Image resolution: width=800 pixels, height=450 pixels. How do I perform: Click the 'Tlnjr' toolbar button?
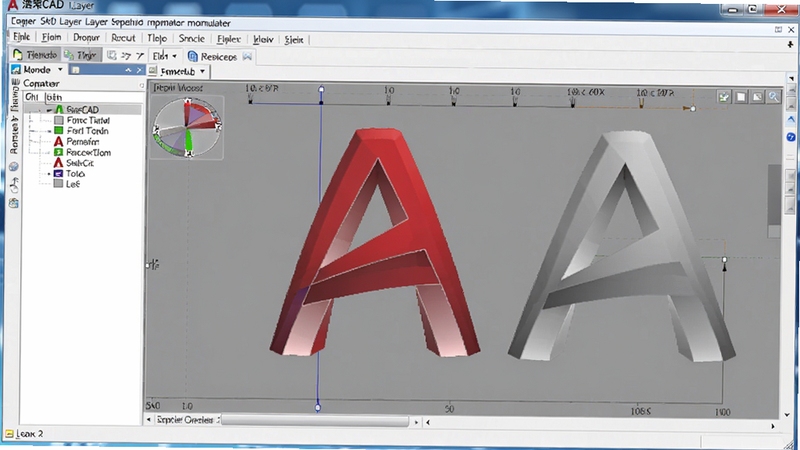(82, 55)
